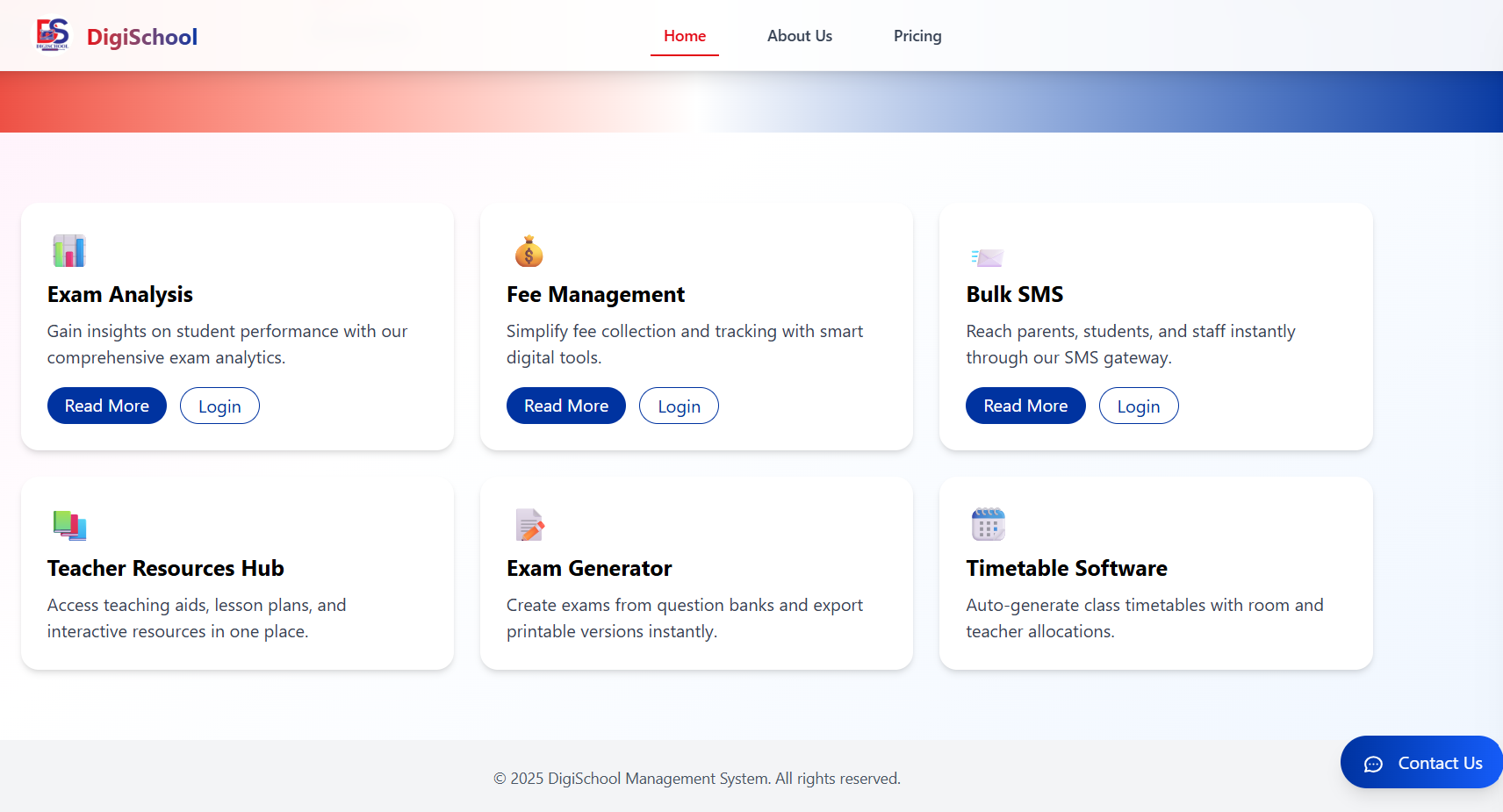Click the Teacher Resources Hub books icon

[69, 525]
